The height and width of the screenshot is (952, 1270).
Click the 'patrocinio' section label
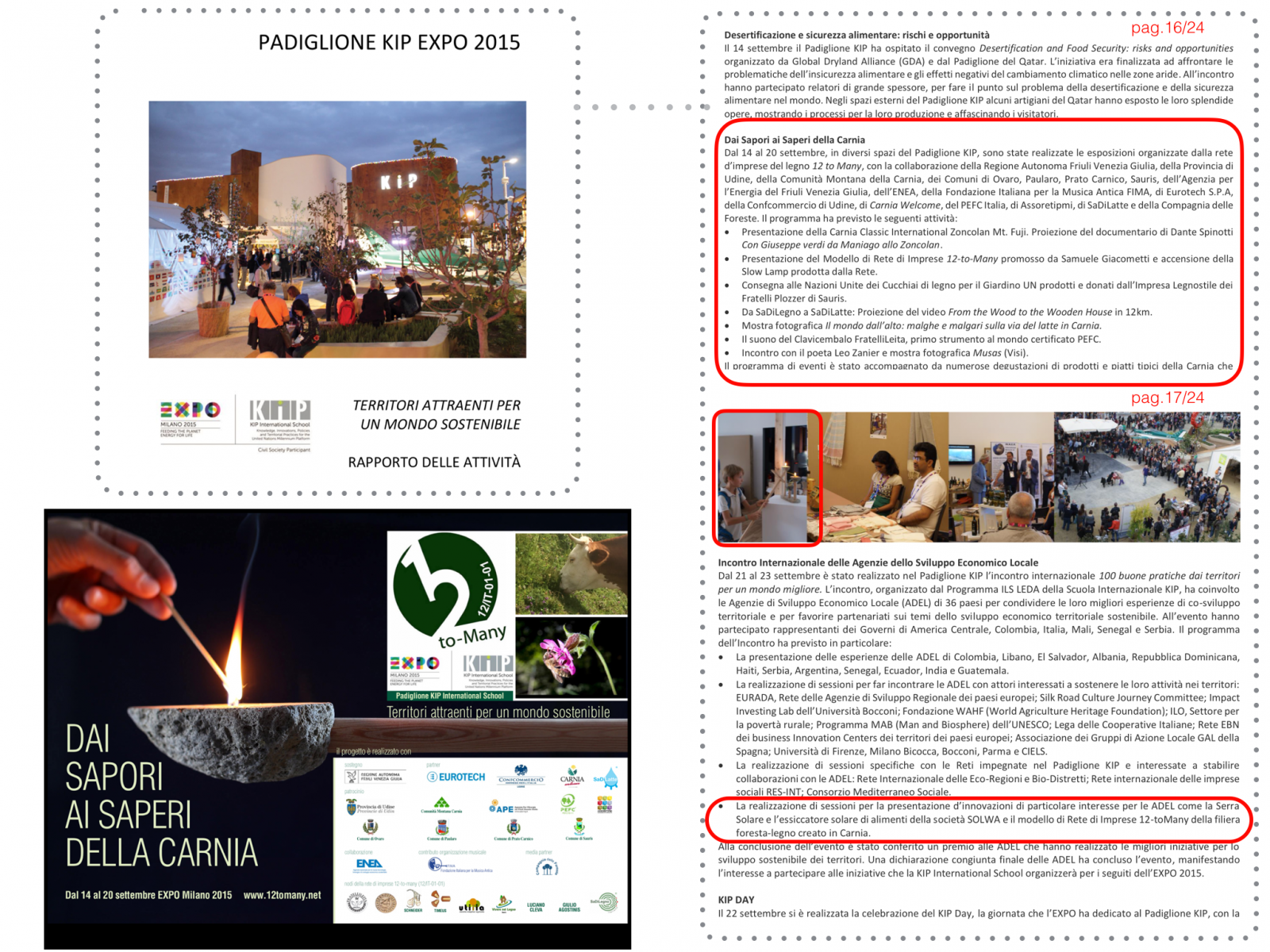coord(354,792)
